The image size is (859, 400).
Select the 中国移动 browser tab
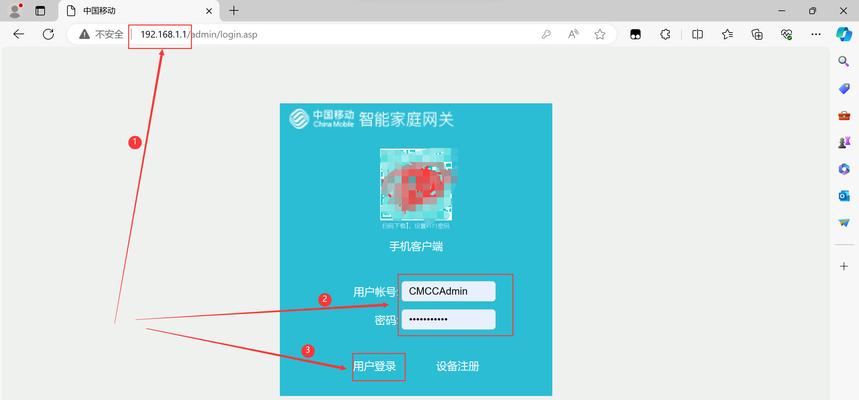coord(137,11)
